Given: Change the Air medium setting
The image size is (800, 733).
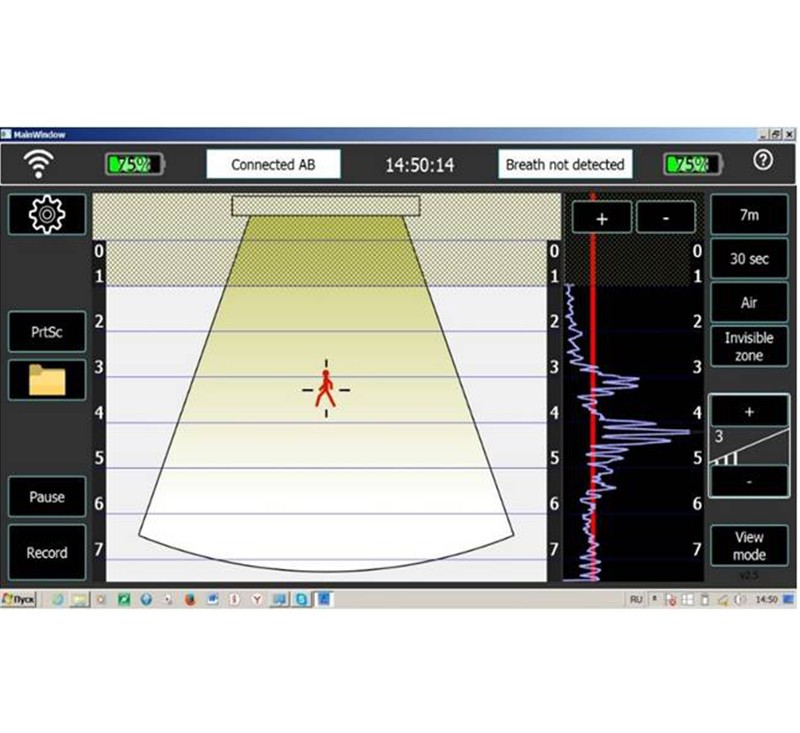Looking at the screenshot, I should (748, 303).
